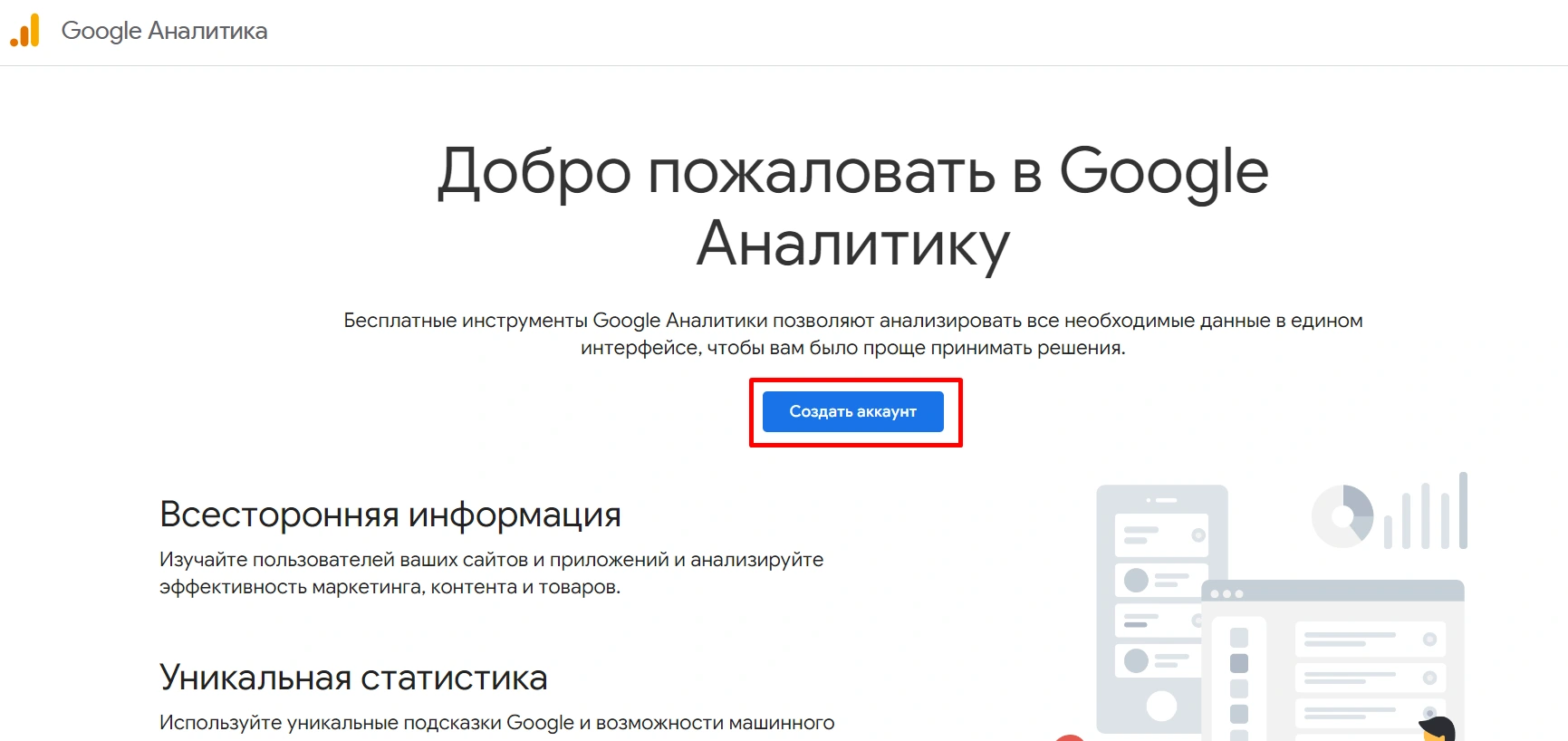Viewport: 1568px width, 741px height.
Task: Click the round home button on the phone illustration
Action: click(1161, 705)
